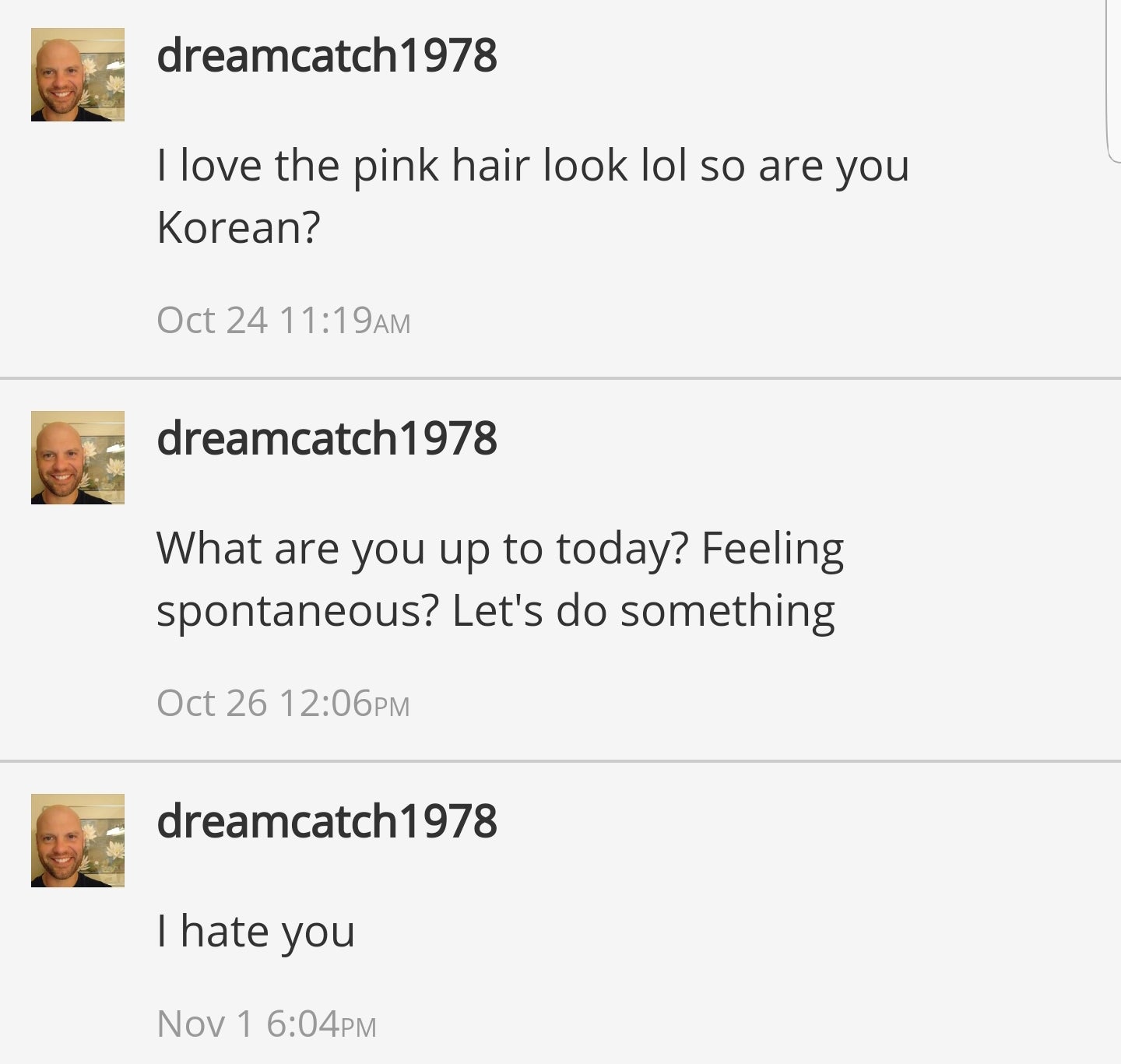
Task: Click the divider line below the Oct 26 message
Action: 560,760
